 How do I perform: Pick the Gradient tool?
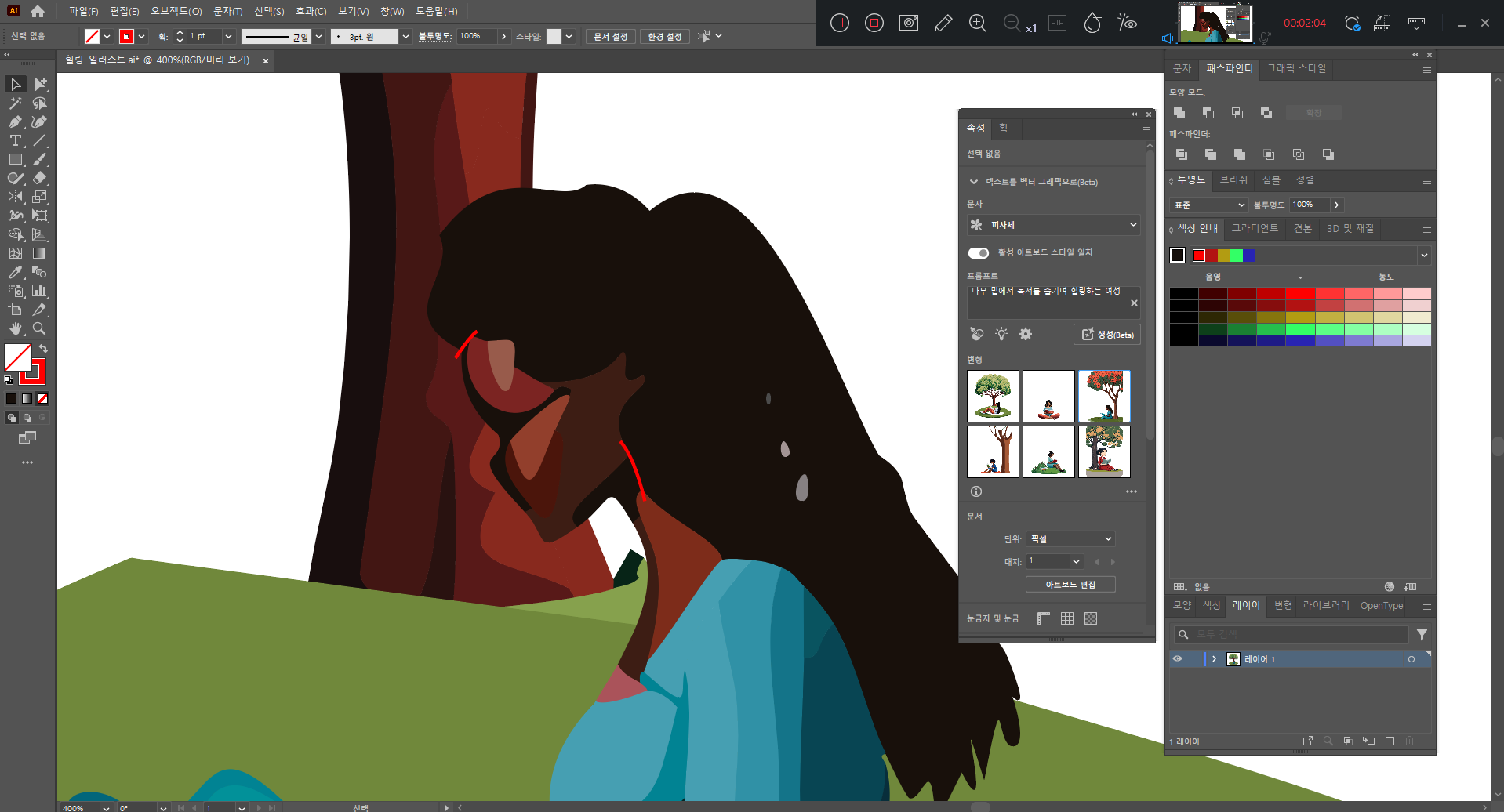tap(40, 253)
